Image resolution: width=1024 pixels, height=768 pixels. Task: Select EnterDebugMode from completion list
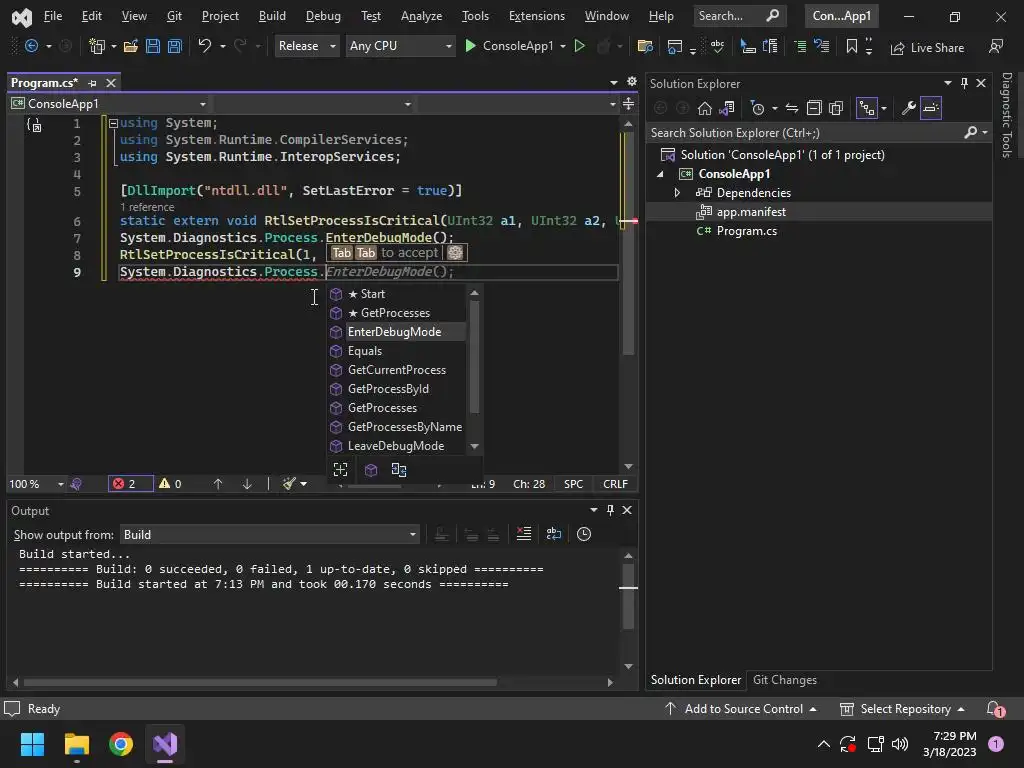(x=396, y=332)
